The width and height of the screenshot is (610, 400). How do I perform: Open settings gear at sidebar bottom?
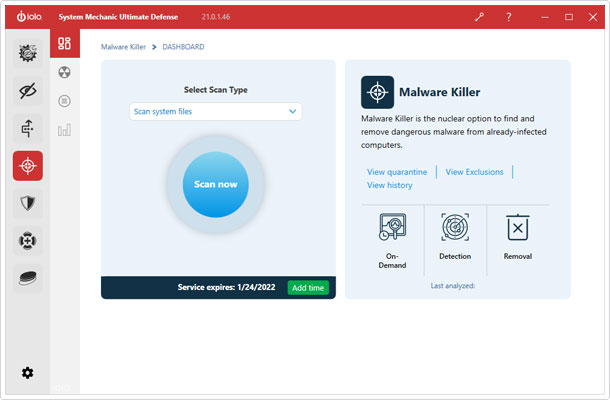(27, 373)
